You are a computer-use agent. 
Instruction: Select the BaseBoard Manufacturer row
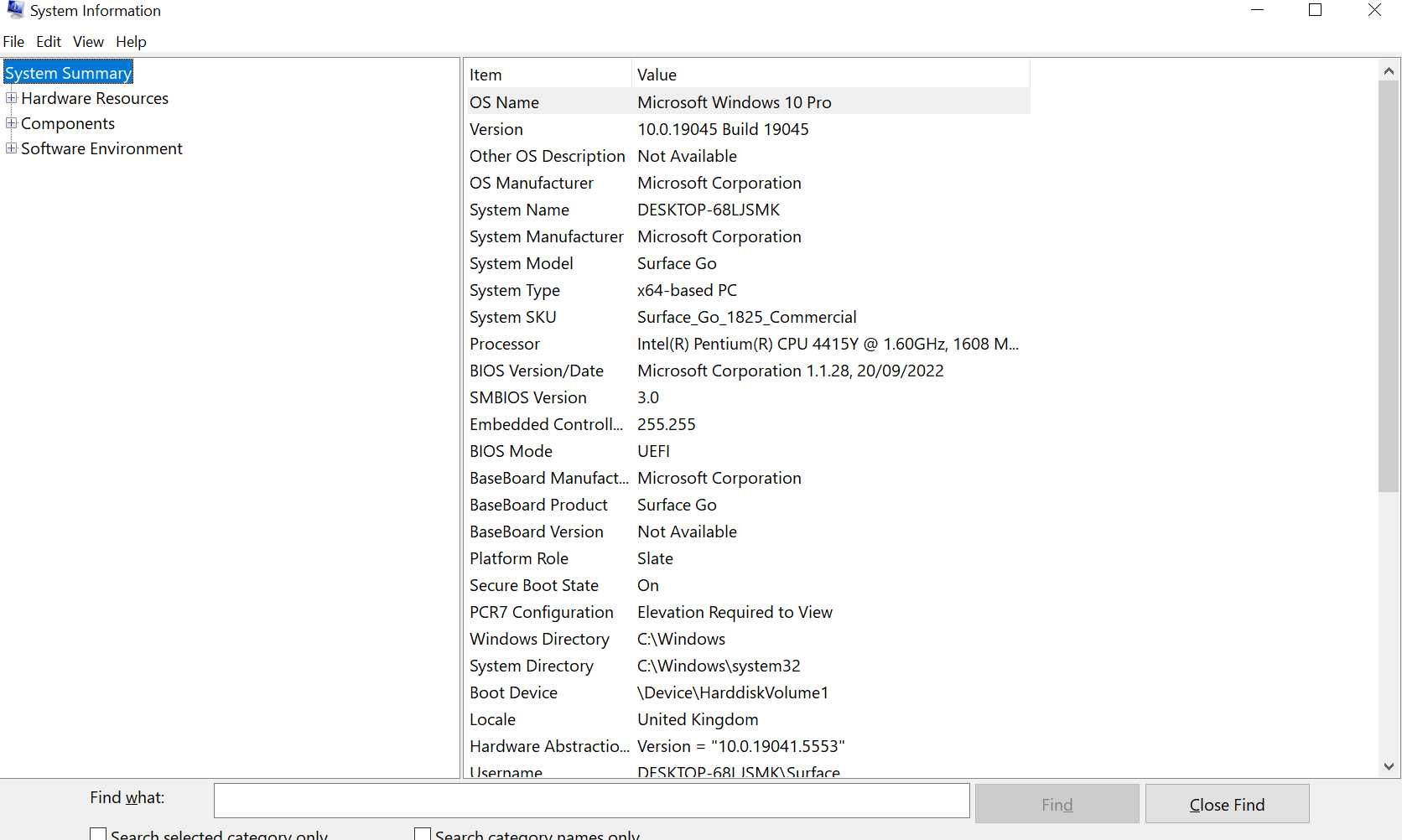[x=747, y=478]
